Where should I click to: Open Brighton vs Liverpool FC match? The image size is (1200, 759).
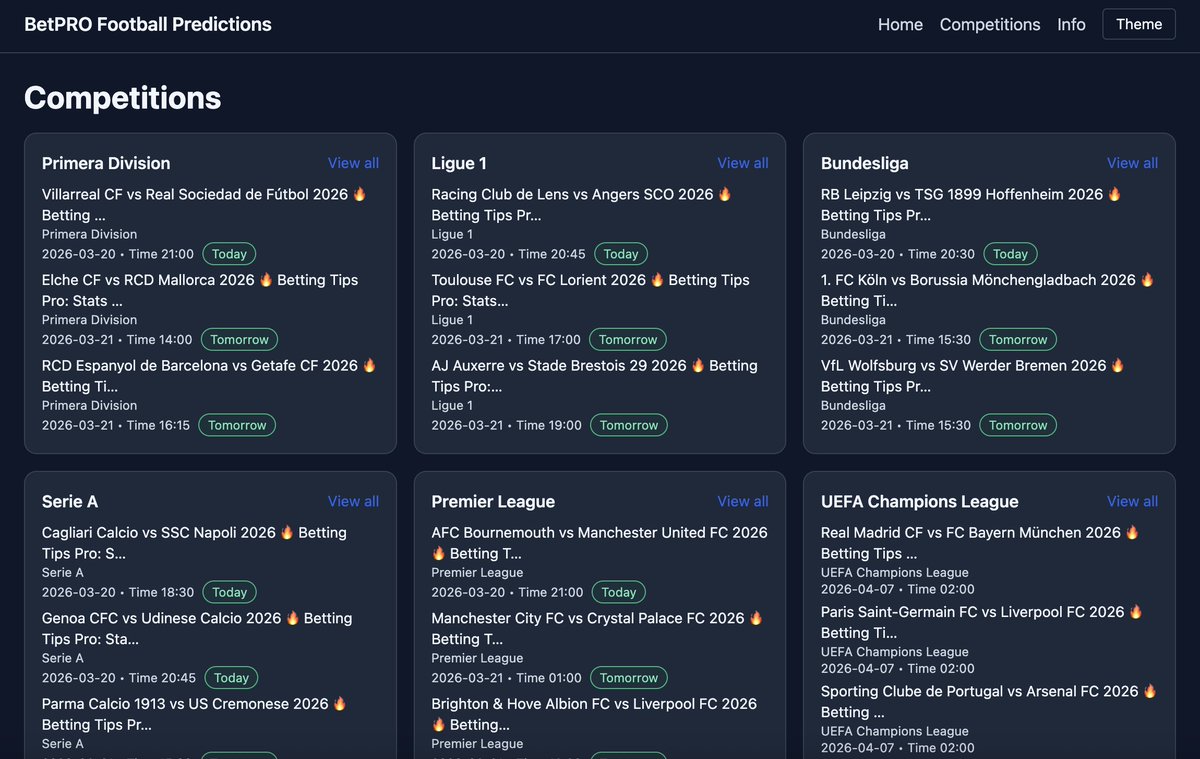pos(594,714)
